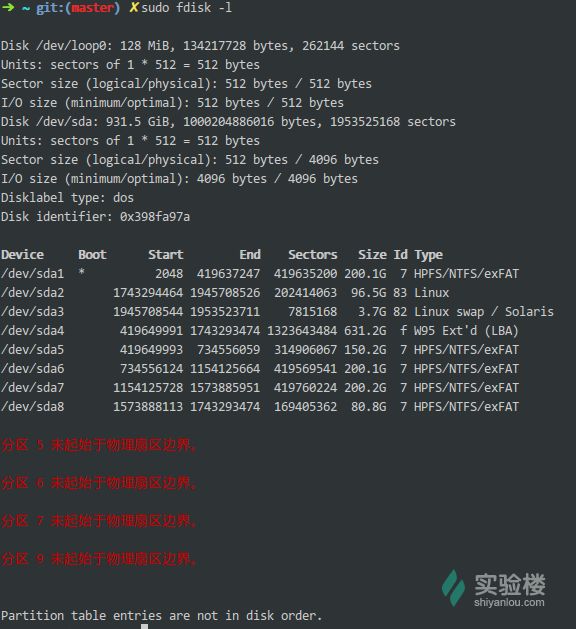The image size is (576, 629).
Task: Click the green prompt arrow icon
Action: point(8,7)
